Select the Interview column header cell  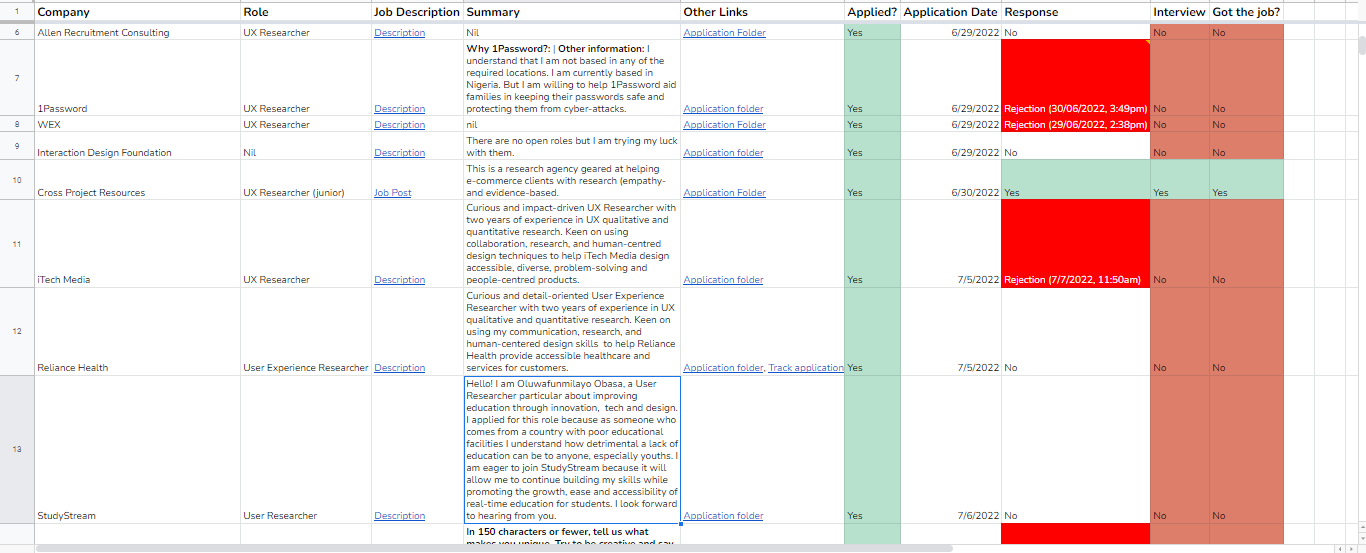pyautogui.click(x=1179, y=12)
